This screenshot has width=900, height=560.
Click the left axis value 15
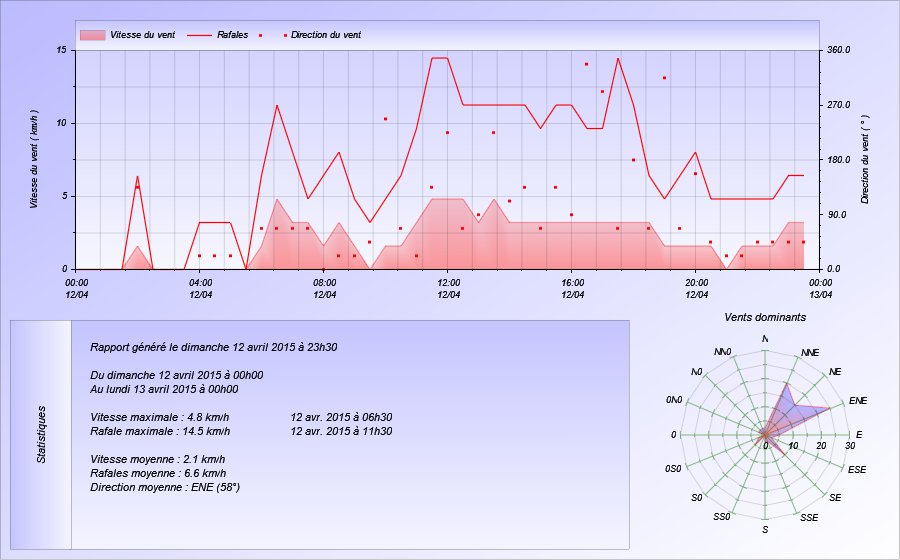[61, 50]
